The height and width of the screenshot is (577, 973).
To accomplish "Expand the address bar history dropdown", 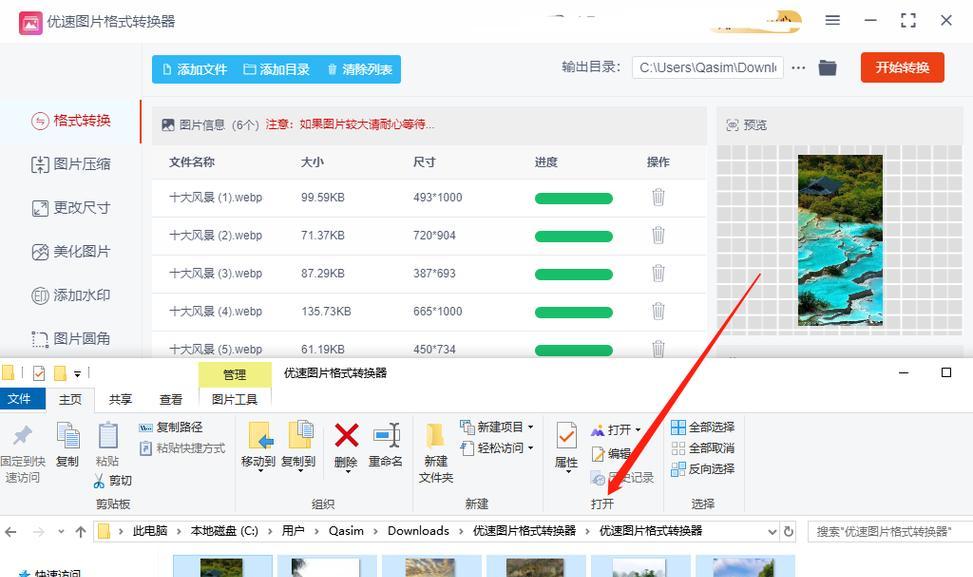I will pyautogui.click(x=773, y=532).
